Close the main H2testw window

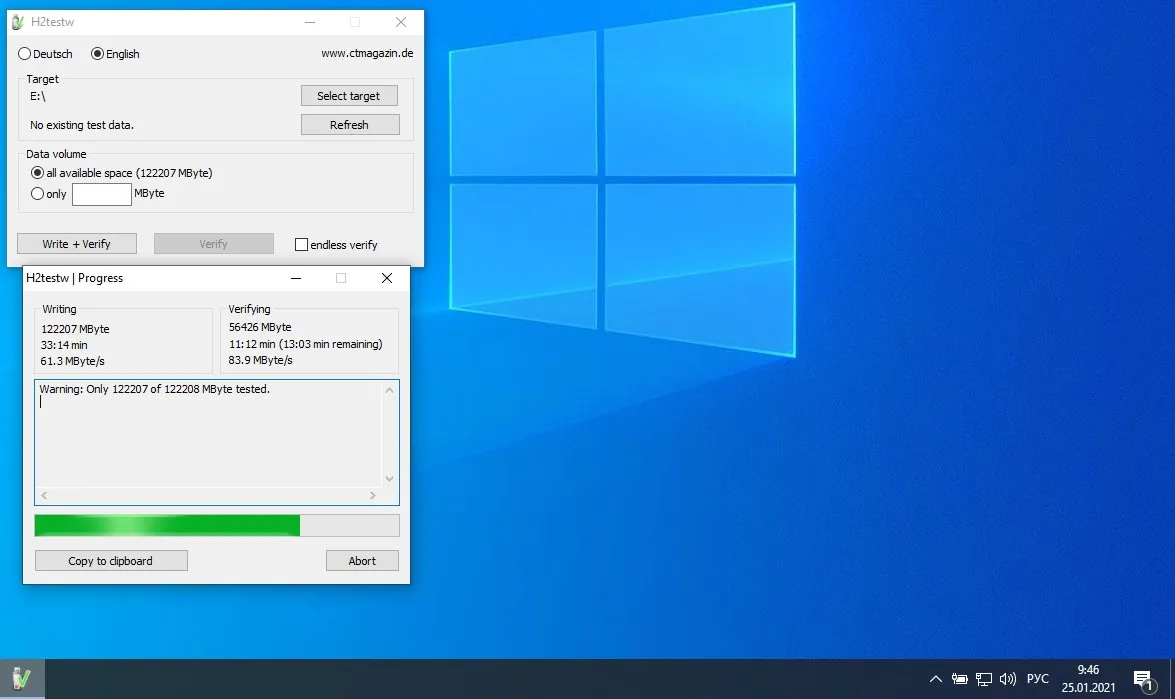(x=401, y=22)
